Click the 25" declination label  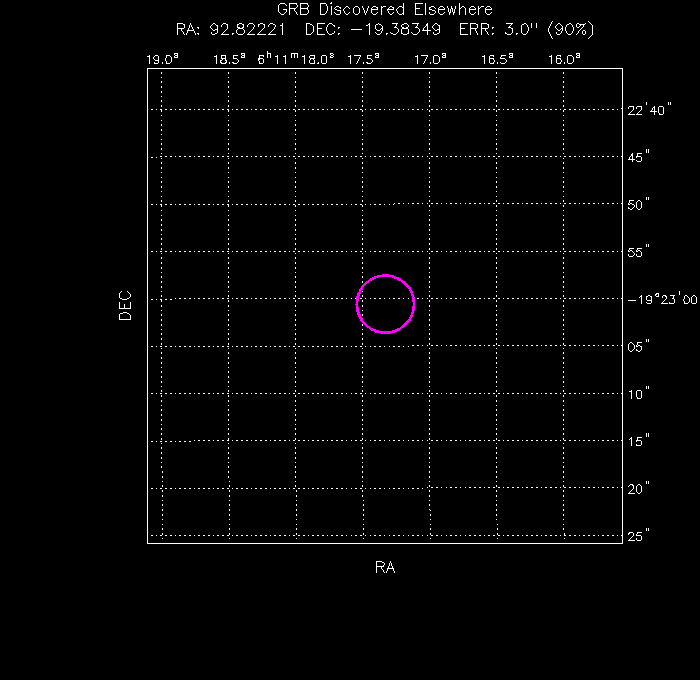[x=638, y=536]
